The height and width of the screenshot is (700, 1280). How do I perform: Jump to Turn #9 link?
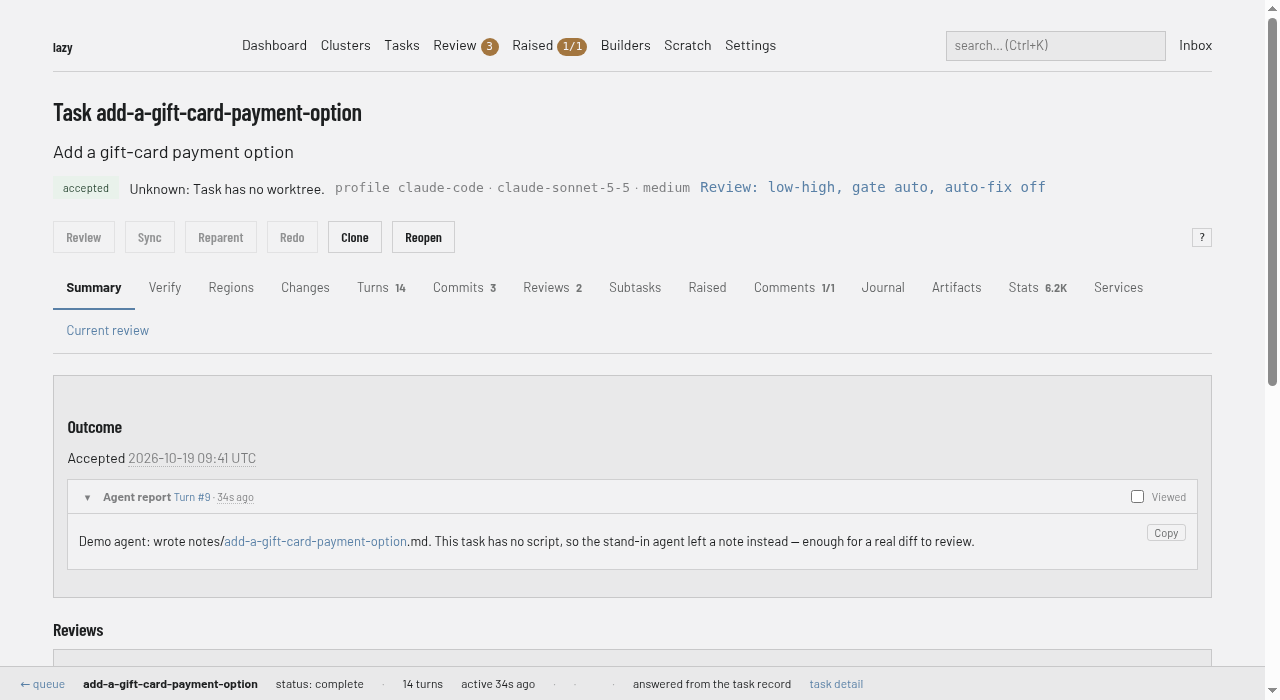[192, 497]
